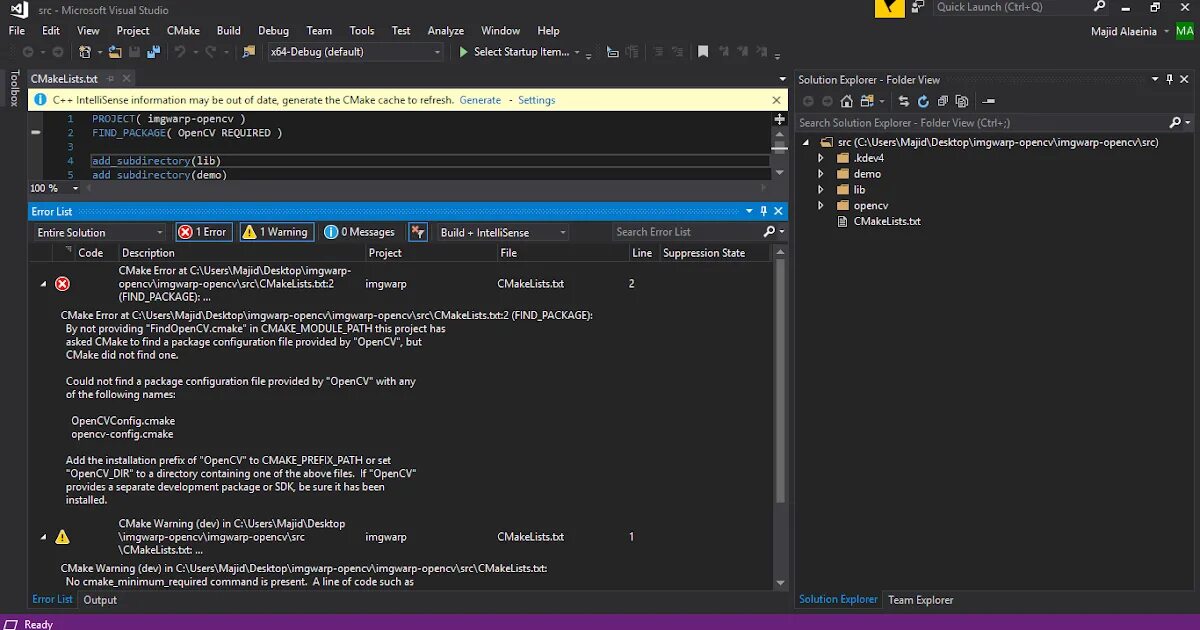Start debugging with green play arrow

[x=463, y=52]
